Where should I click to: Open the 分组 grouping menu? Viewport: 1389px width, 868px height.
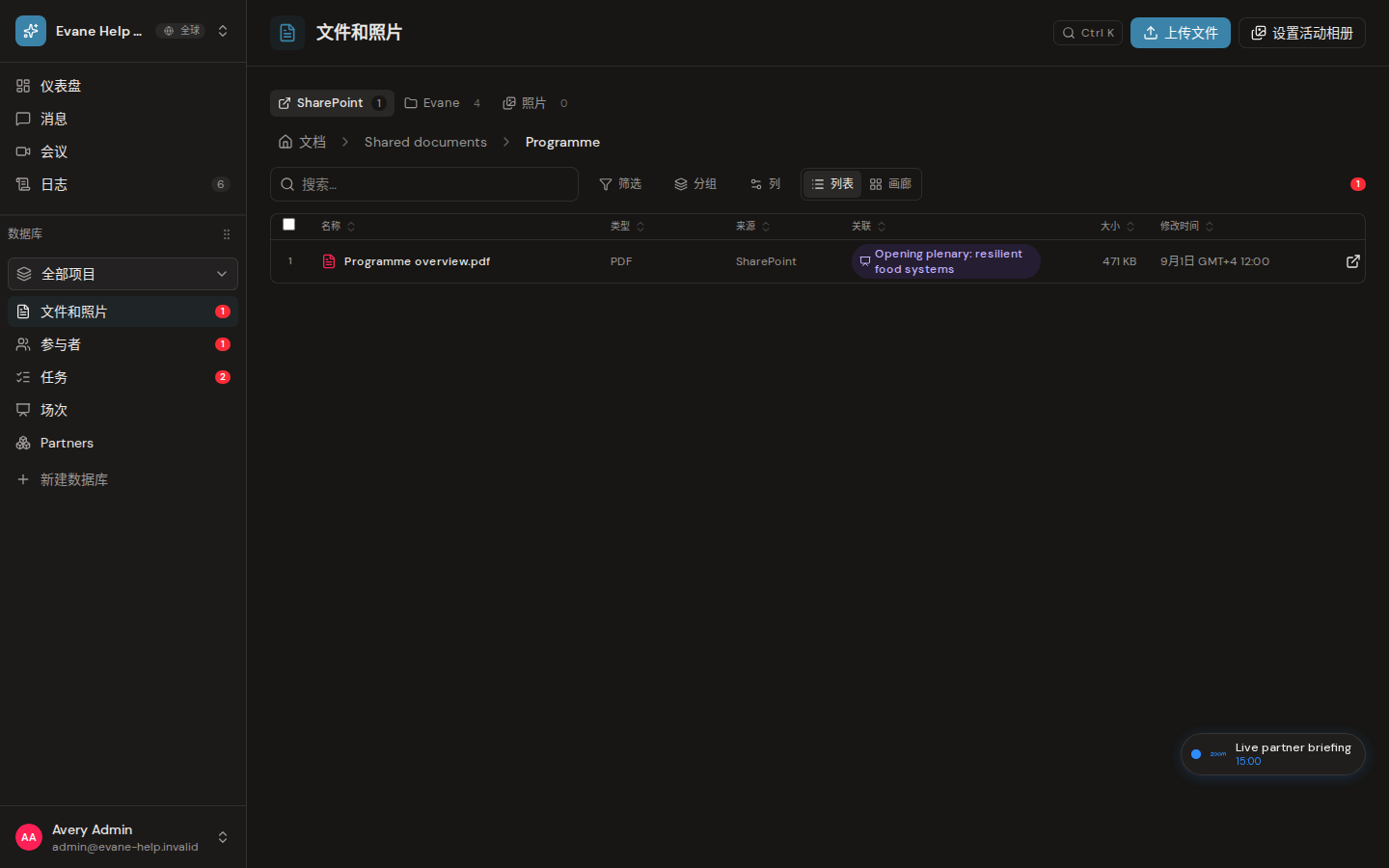(695, 184)
